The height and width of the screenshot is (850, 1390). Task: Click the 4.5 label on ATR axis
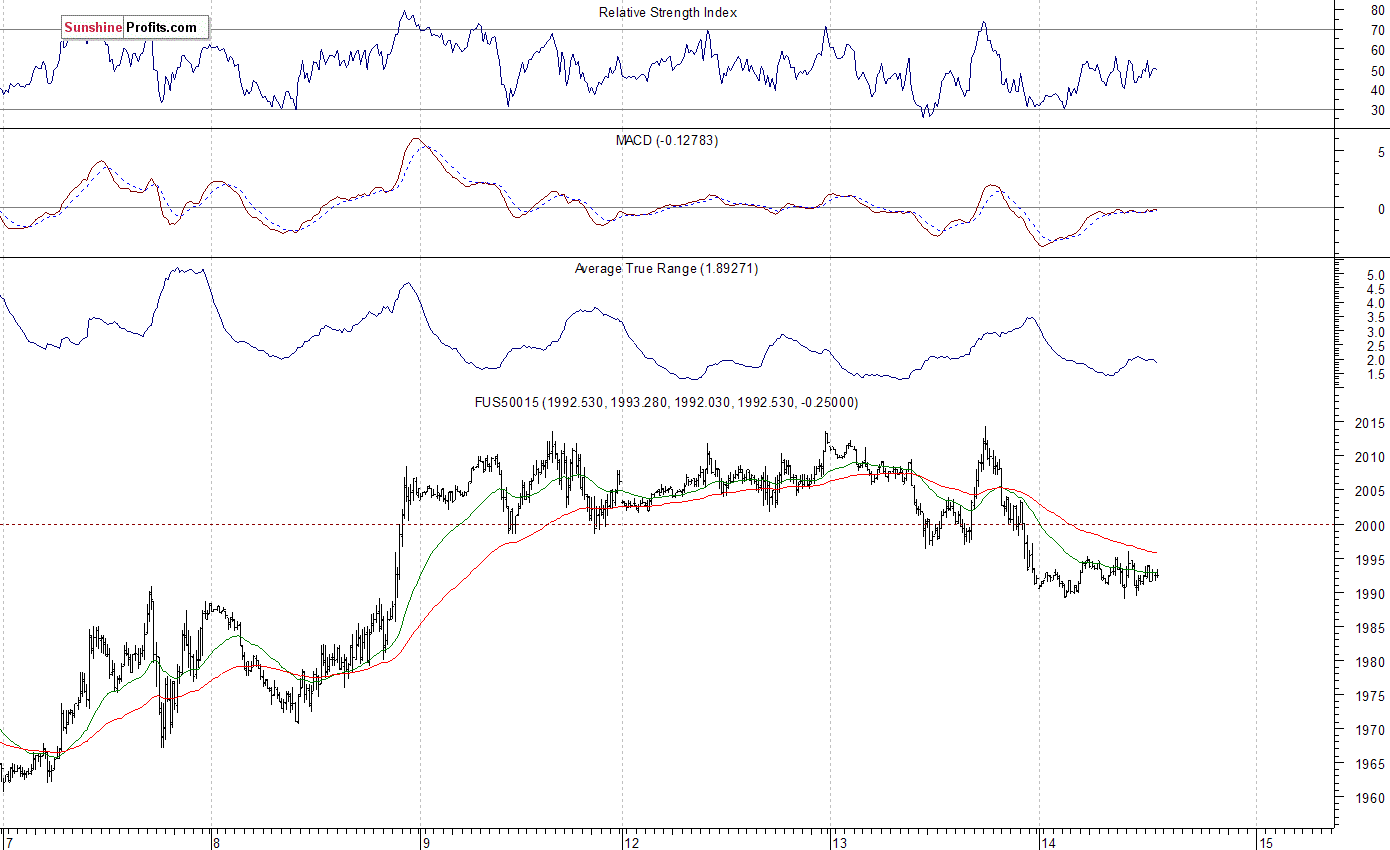(1376, 289)
